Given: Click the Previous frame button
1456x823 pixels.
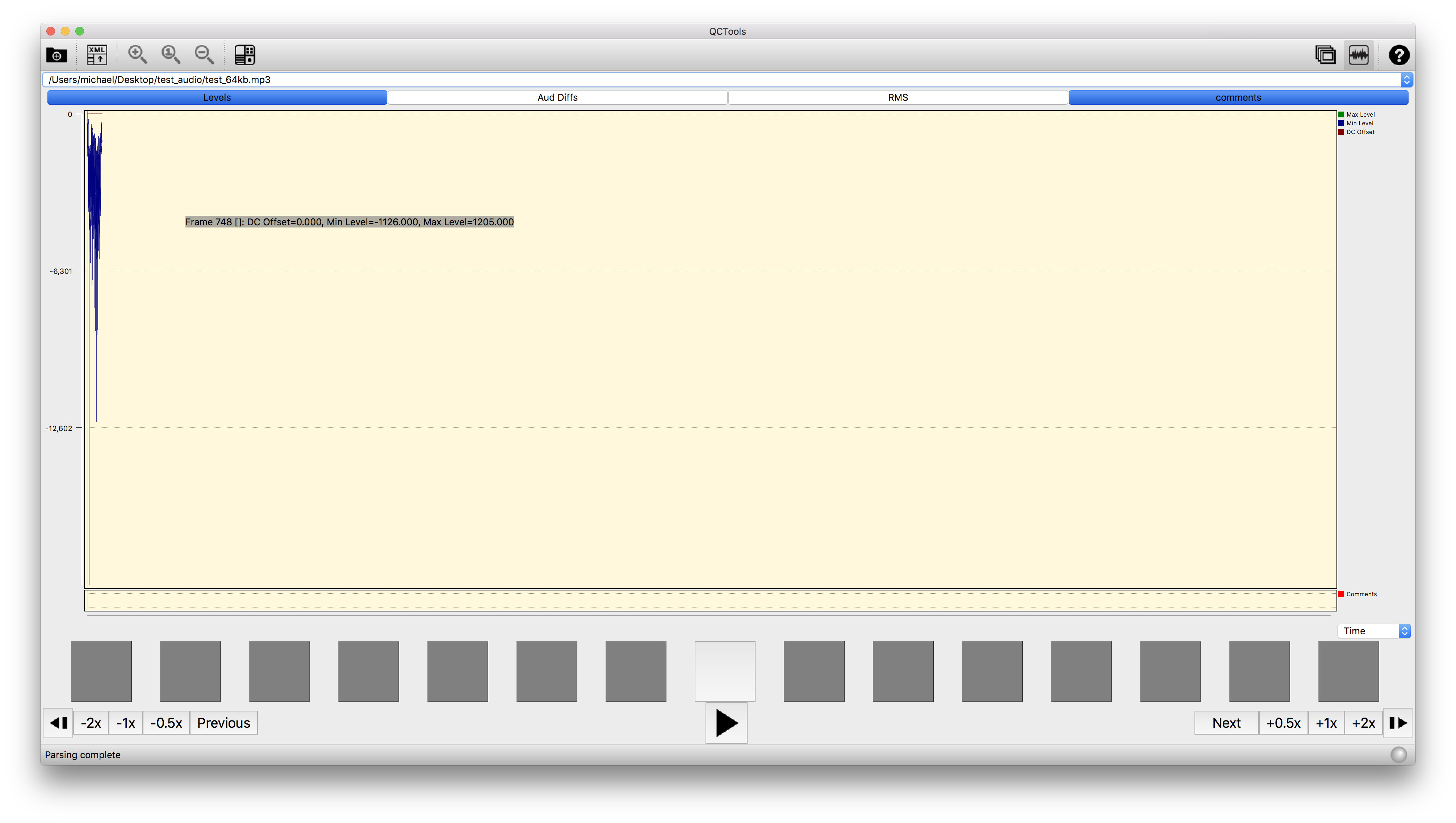Looking at the screenshot, I should [223, 723].
